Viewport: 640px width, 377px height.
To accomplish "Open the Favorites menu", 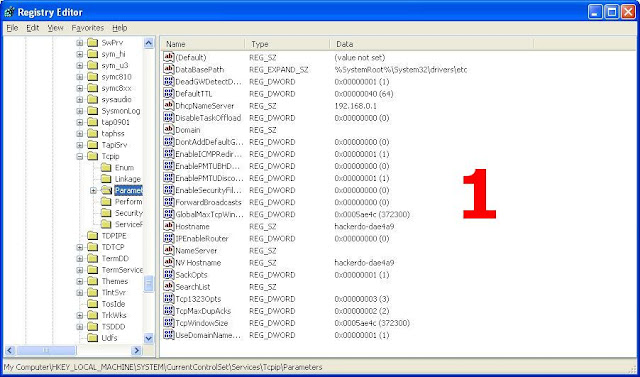I will (88, 28).
